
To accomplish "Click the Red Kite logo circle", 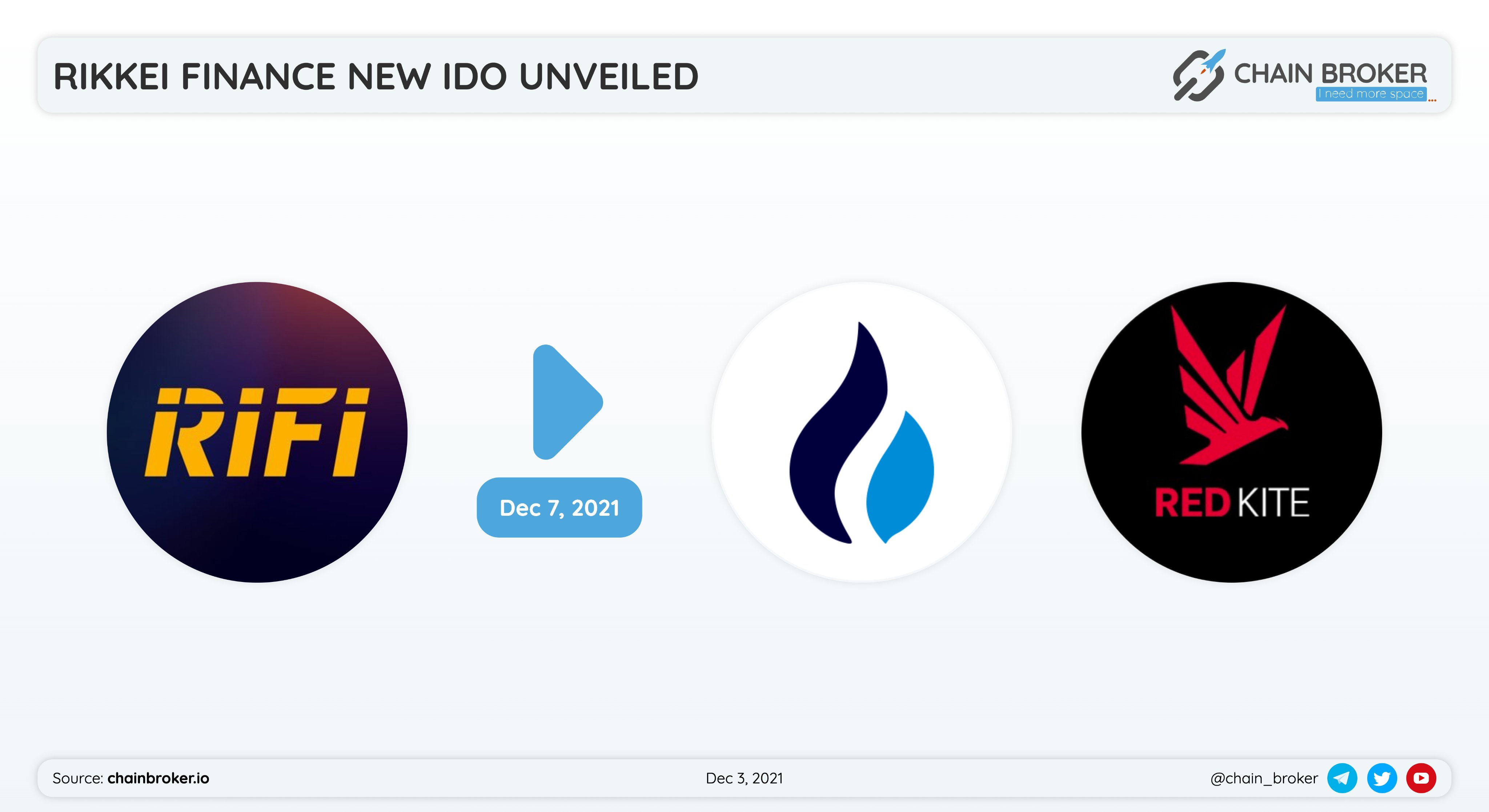I will pos(1231,432).
